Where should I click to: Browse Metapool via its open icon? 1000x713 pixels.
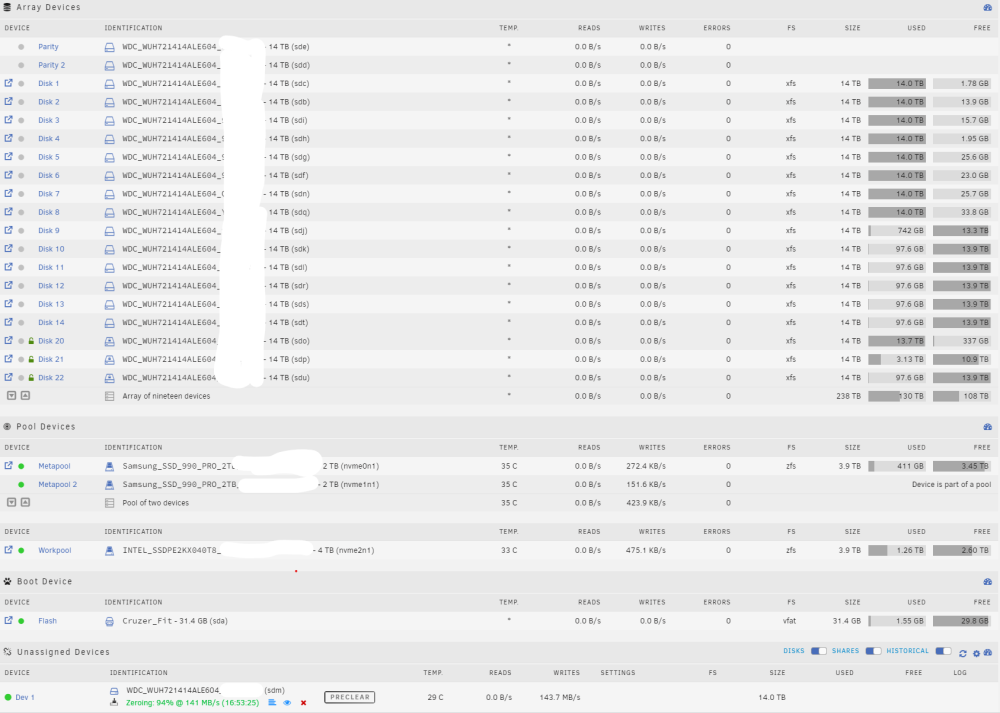coord(8,466)
